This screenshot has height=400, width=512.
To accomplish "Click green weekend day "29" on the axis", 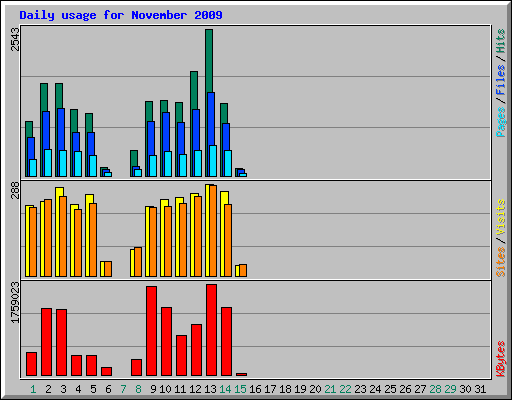I will pos(450,389).
